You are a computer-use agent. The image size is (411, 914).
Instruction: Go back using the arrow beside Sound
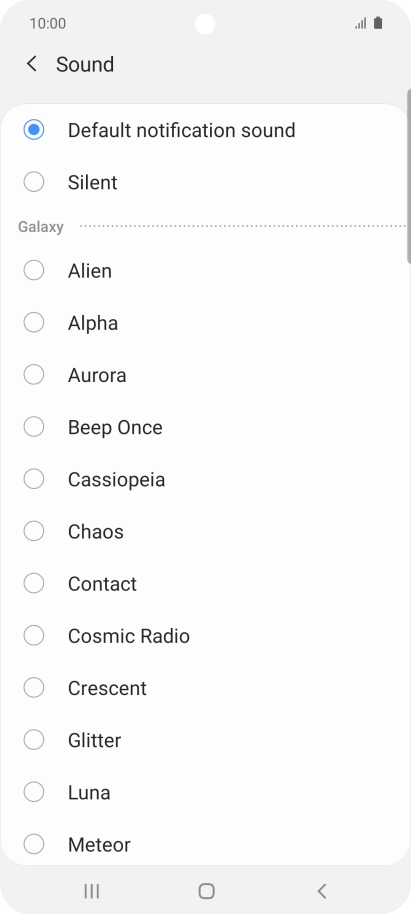point(31,64)
